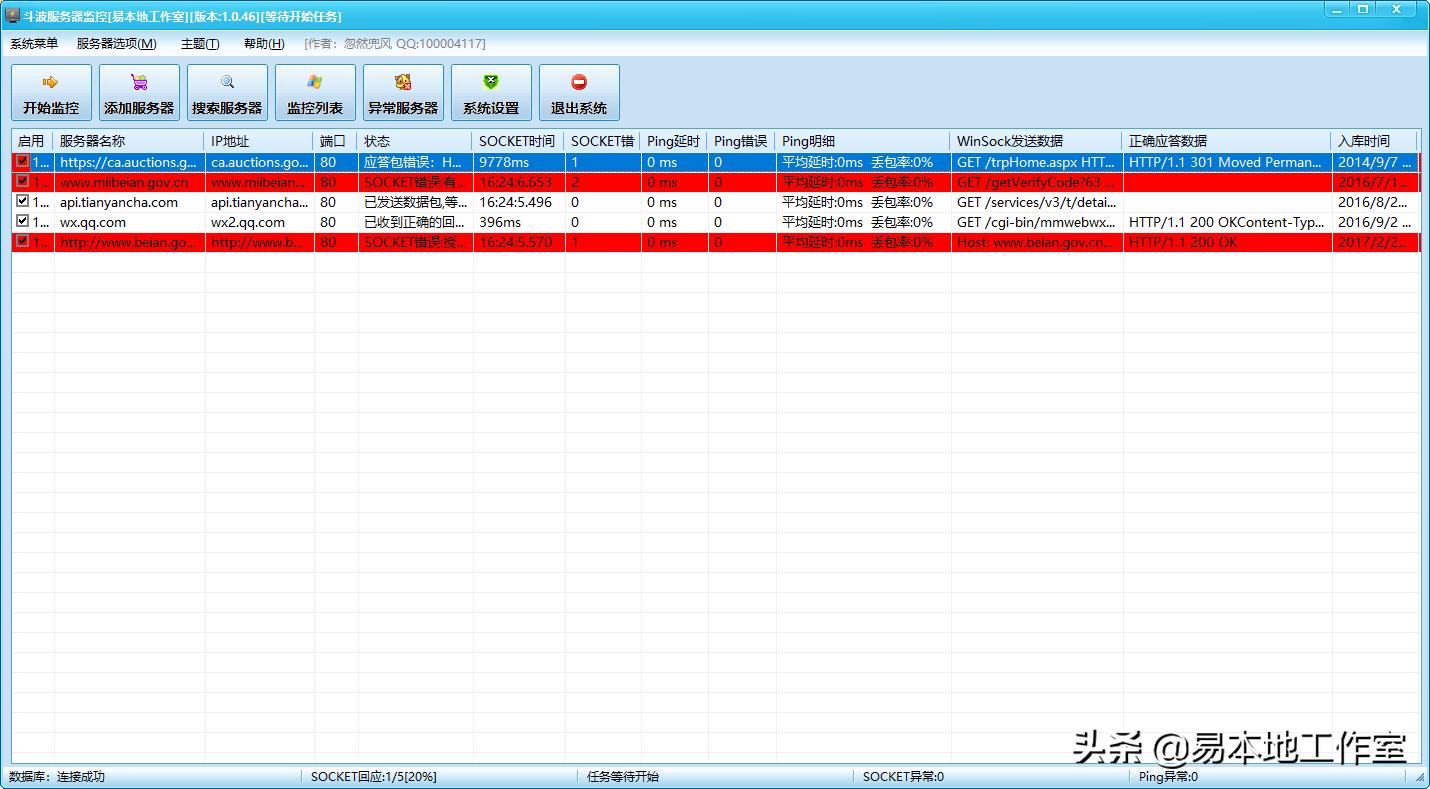
Task: Click the 状态 column header
Action: pos(414,141)
